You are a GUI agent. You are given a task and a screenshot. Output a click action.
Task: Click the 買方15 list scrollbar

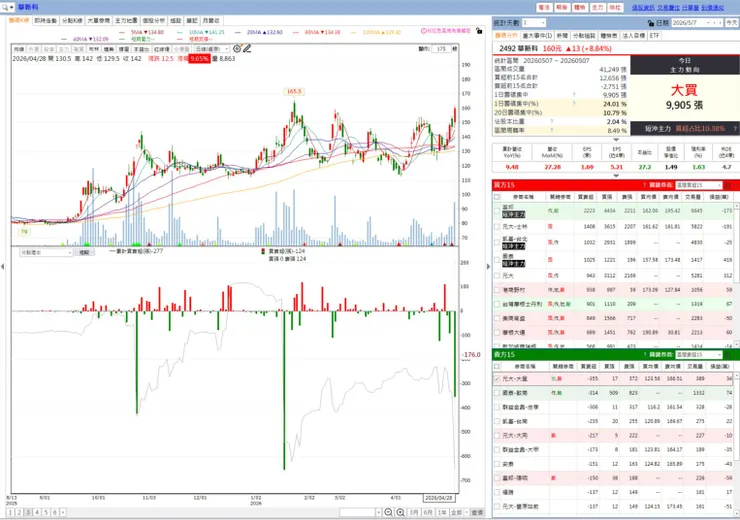[737, 274]
